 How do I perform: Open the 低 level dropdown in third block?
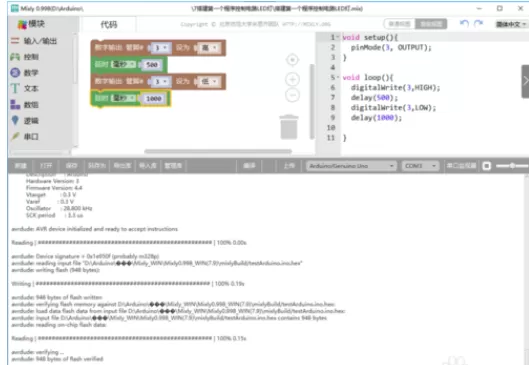coord(209,82)
